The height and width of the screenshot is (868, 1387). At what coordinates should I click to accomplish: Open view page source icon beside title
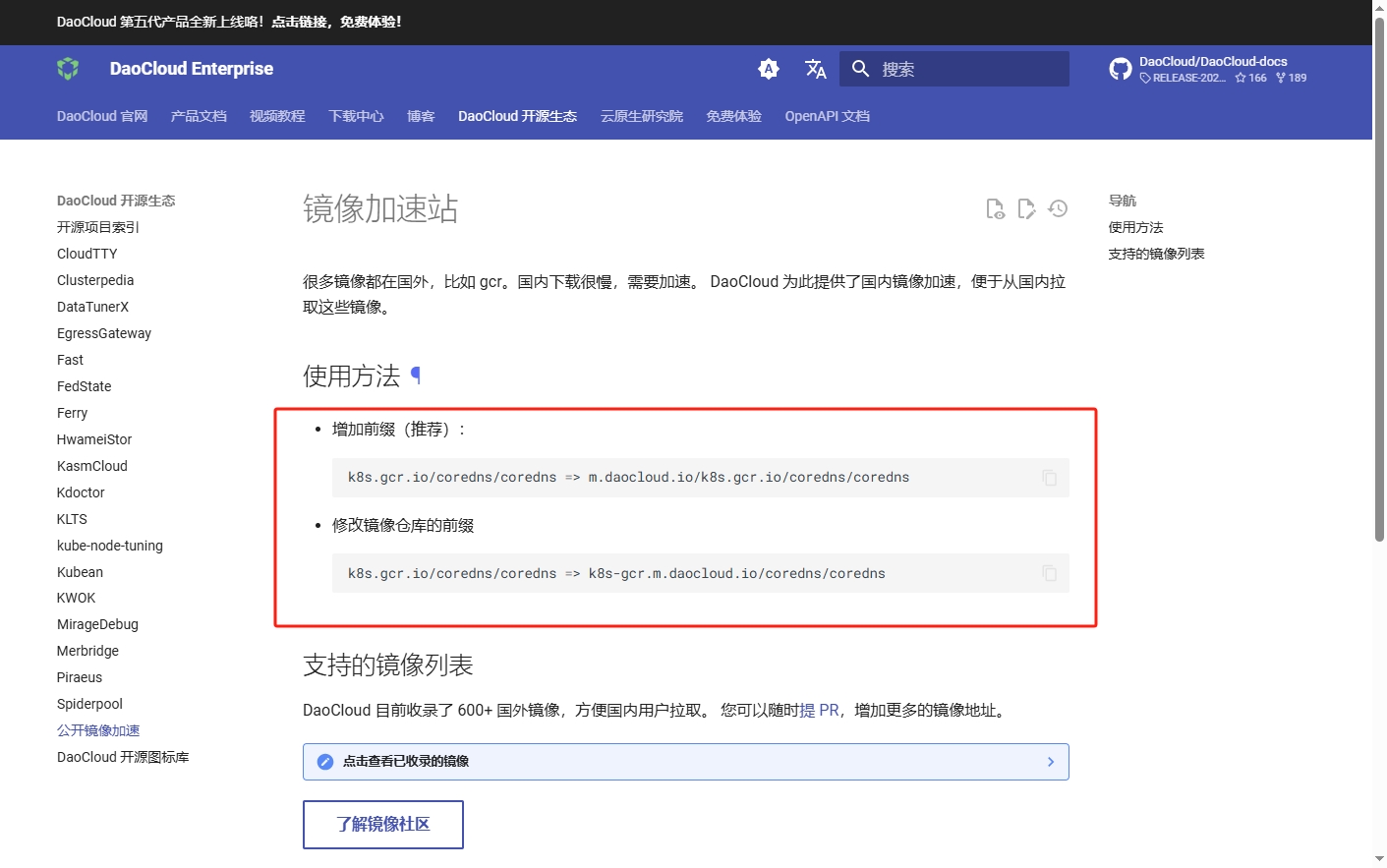point(996,208)
